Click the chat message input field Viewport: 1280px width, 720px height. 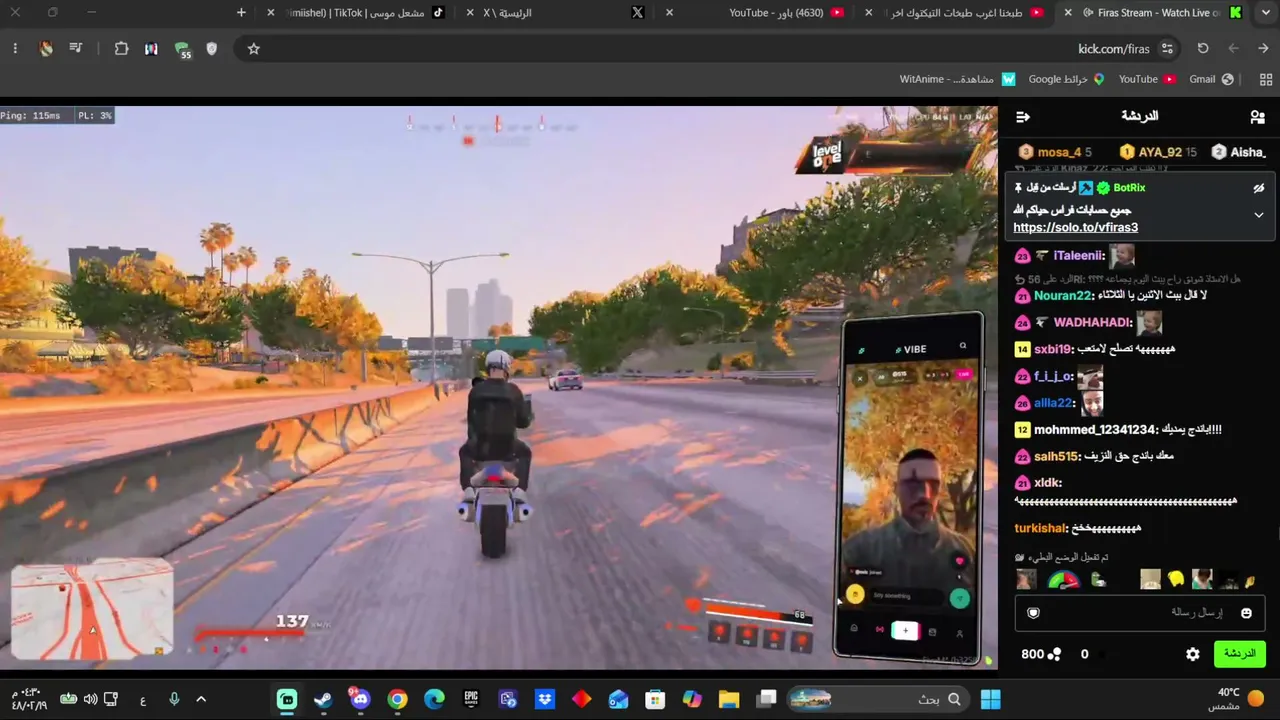click(x=1140, y=613)
